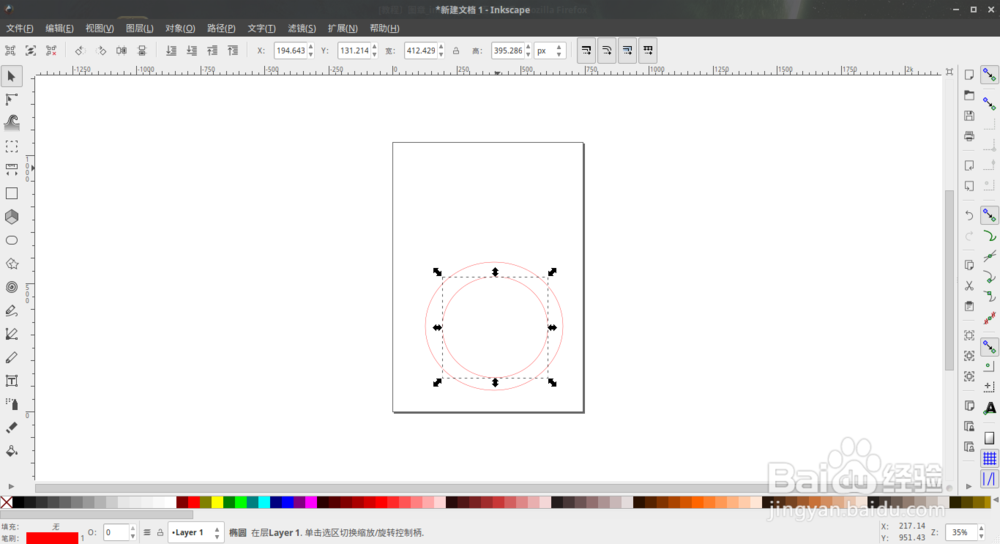Increase the X coordinate spinner
This screenshot has width=1000, height=544.
[311, 47]
